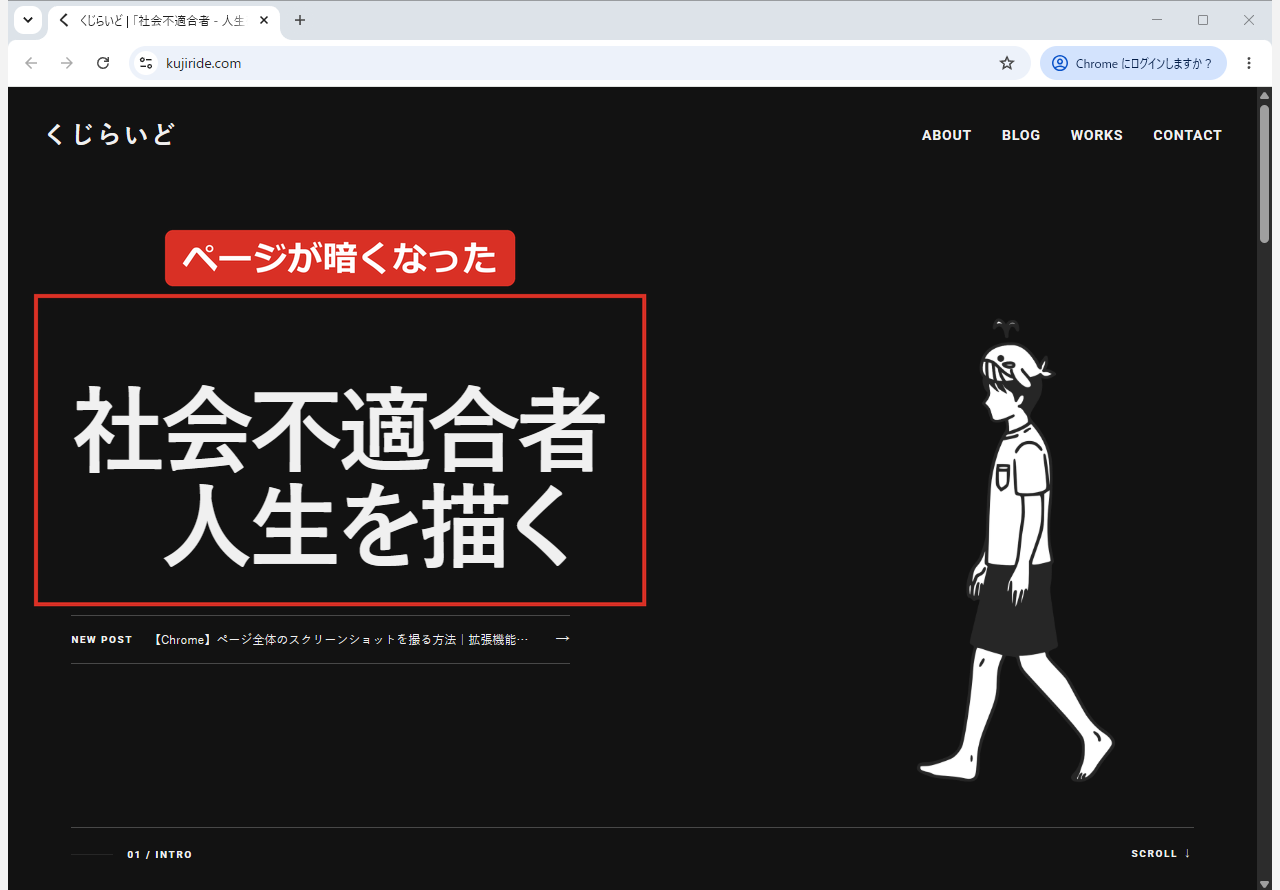Open the Chrome three-dot menu
Screen dimensions: 1280x890
1249,63
